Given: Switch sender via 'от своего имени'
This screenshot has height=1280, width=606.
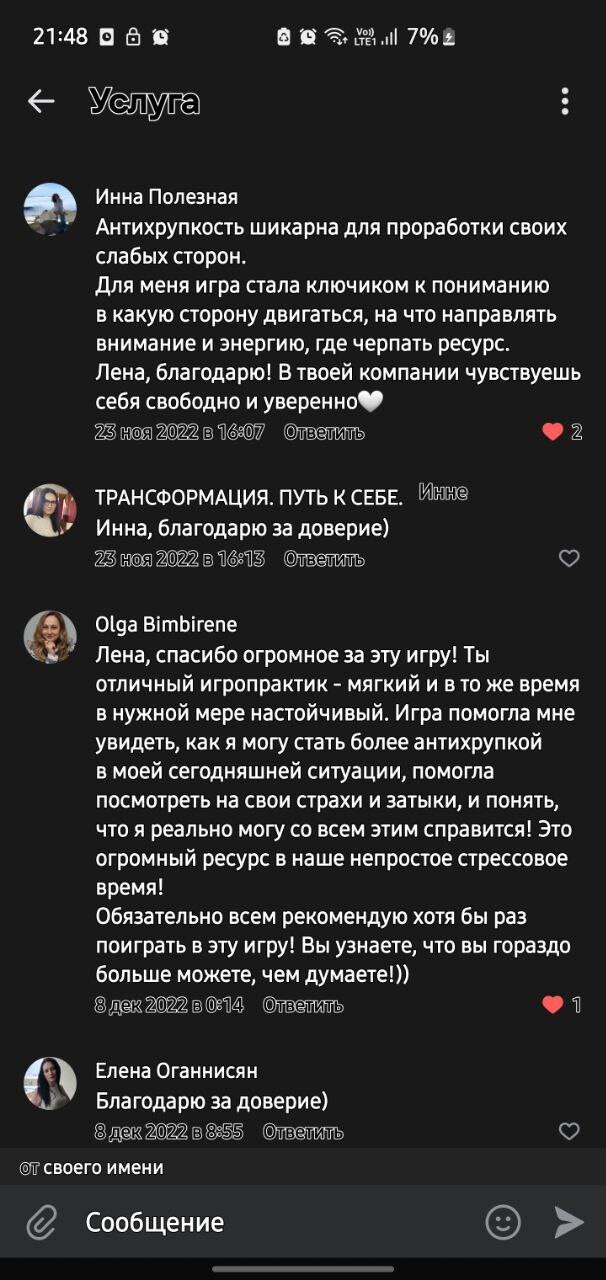Looking at the screenshot, I should [92, 1167].
